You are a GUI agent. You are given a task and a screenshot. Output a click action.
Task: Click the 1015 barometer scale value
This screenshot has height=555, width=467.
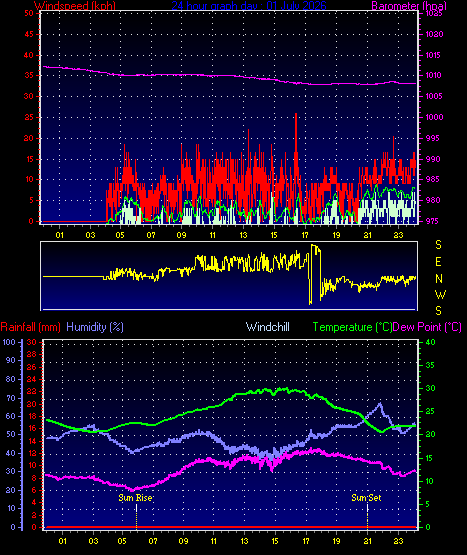point(434,55)
